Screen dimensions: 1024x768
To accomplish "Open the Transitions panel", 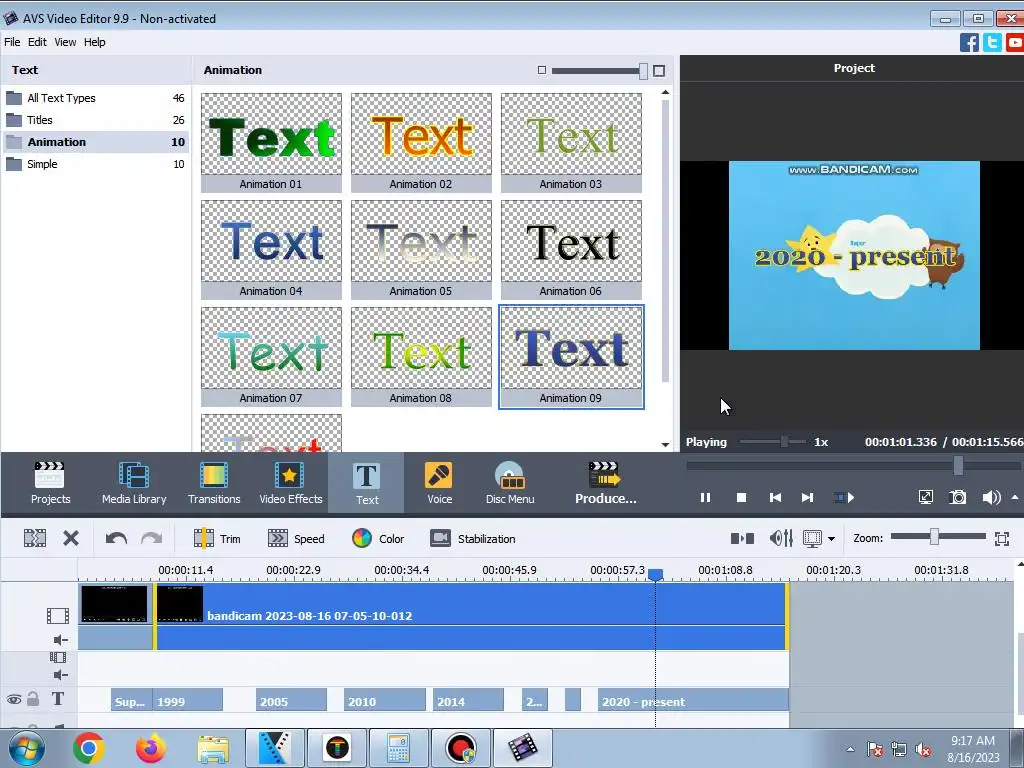I will point(214,483).
